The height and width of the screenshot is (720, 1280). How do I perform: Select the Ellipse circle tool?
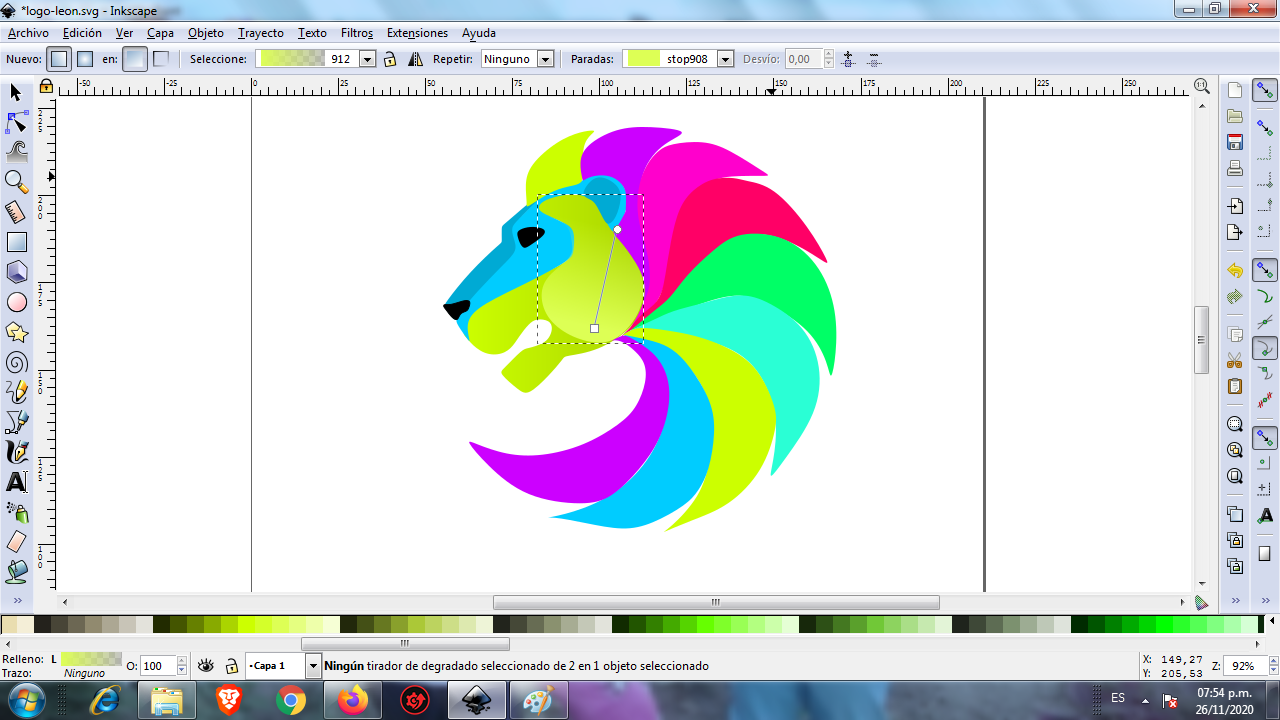pos(16,302)
